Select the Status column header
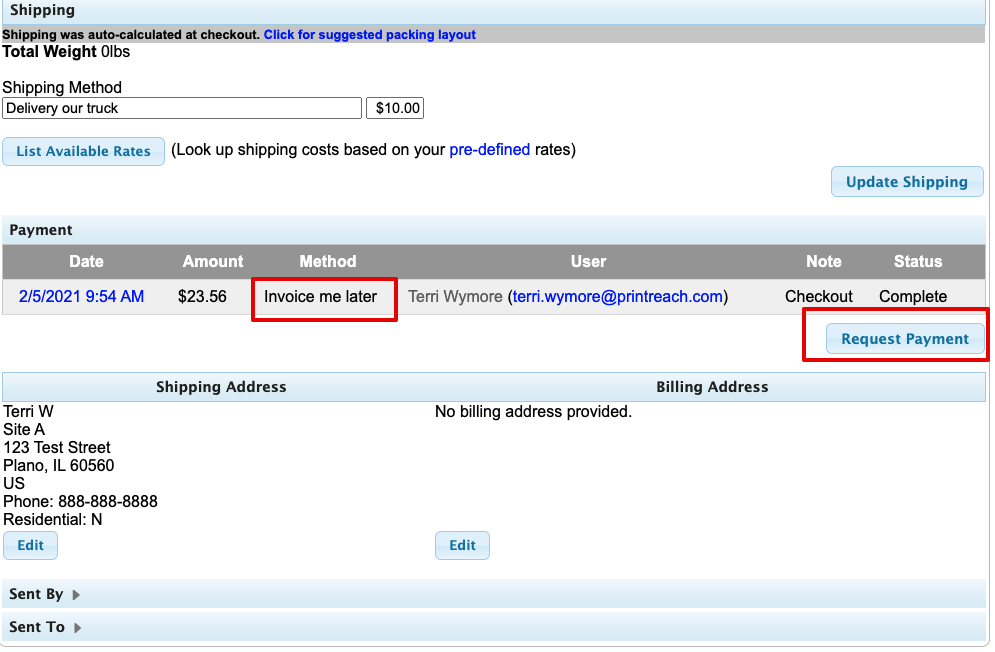This screenshot has width=995, height=652. (918, 262)
